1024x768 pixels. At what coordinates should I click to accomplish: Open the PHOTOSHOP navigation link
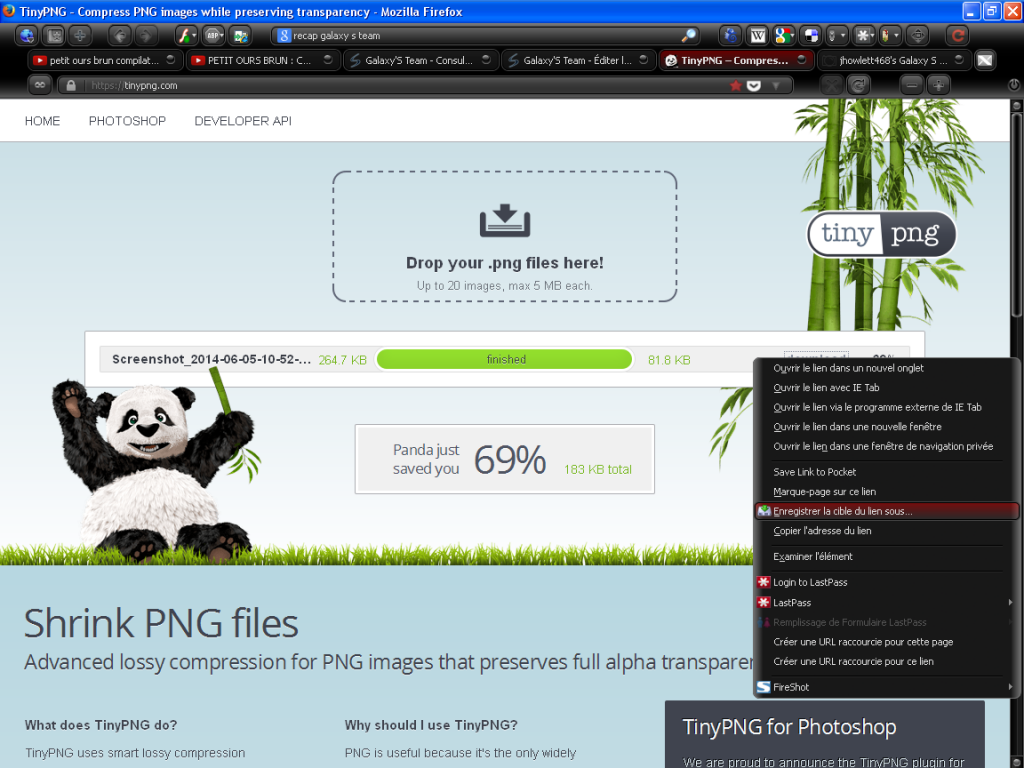click(127, 121)
